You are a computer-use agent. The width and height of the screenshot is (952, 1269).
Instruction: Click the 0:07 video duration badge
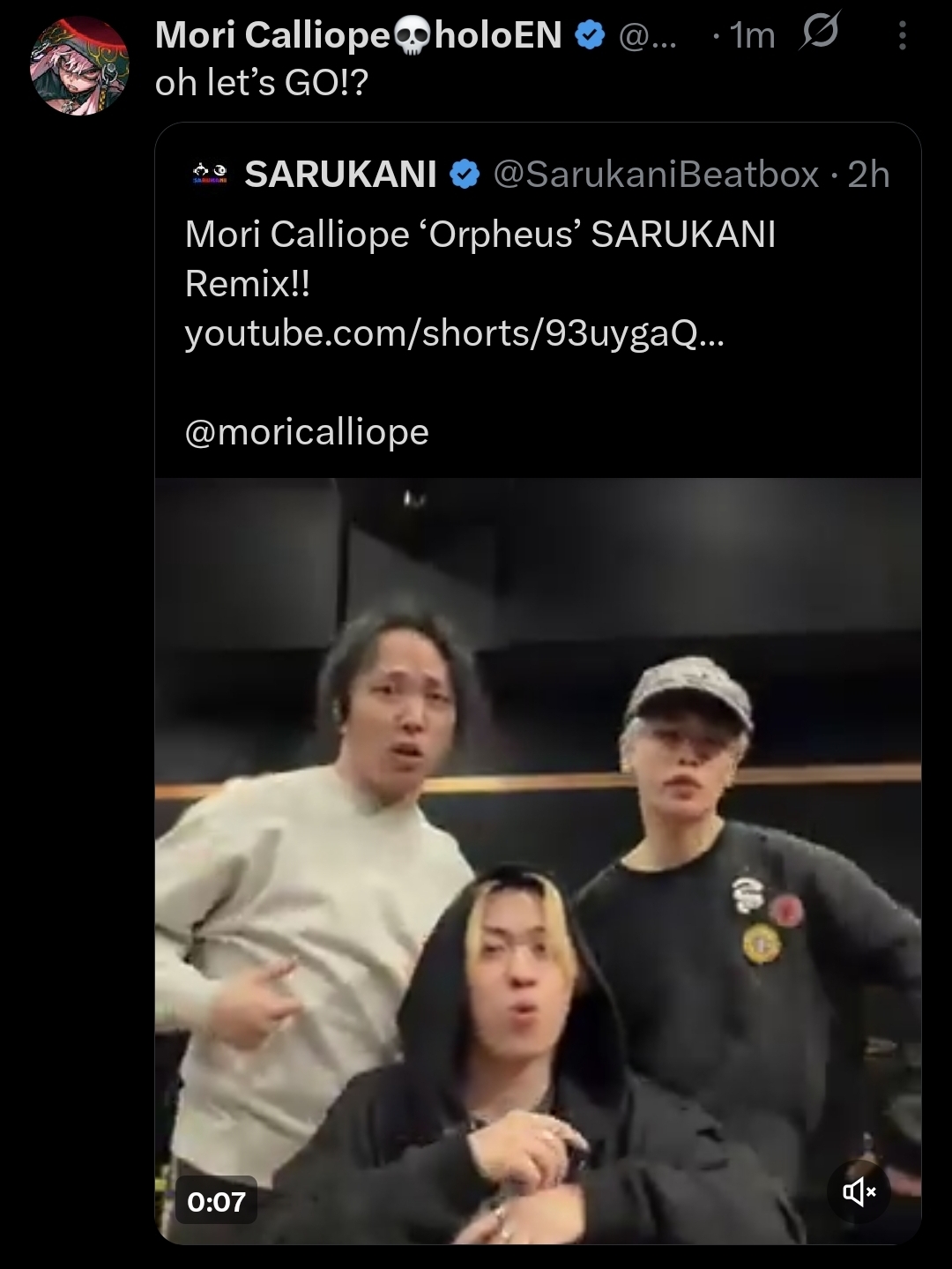[217, 1200]
